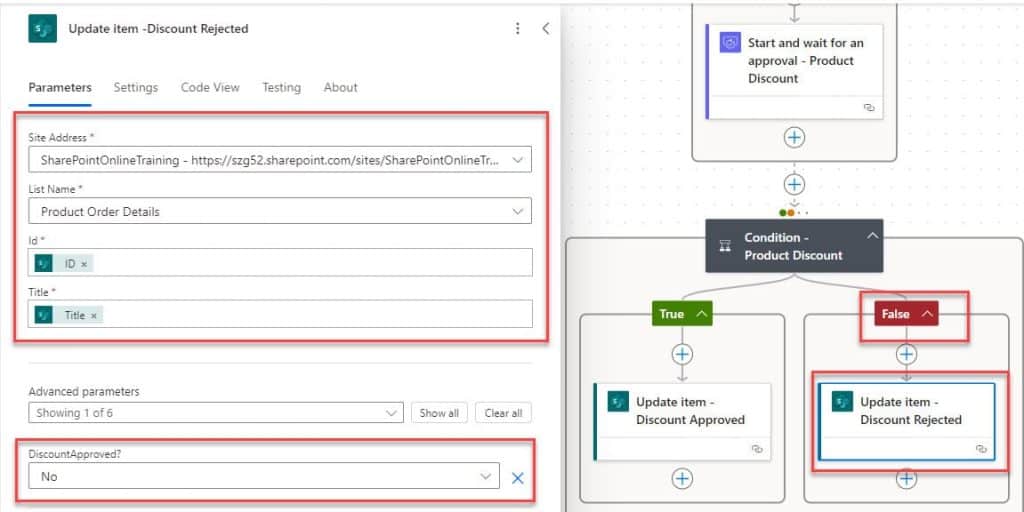Click connection icon on Discount Rejected card
The height and width of the screenshot is (512, 1024).
tap(981, 449)
